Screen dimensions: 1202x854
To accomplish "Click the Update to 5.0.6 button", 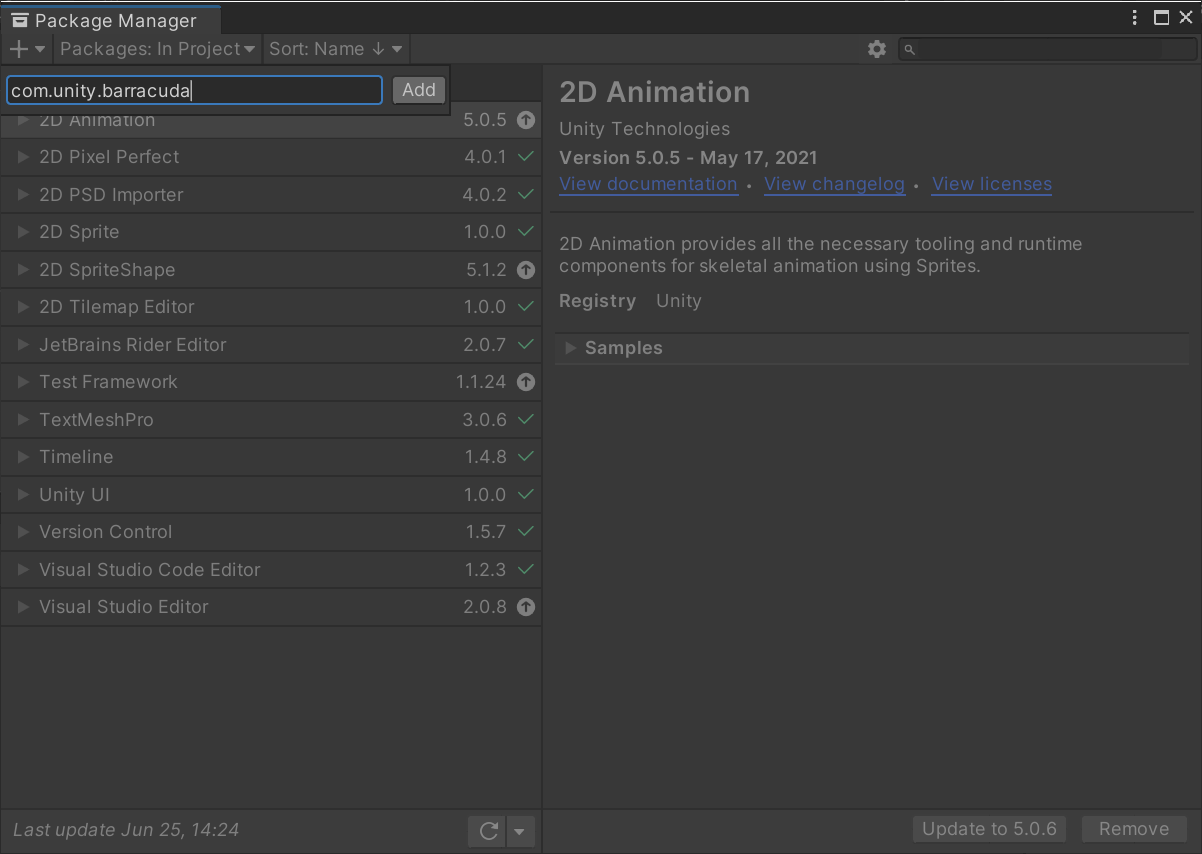I will [x=988, y=829].
